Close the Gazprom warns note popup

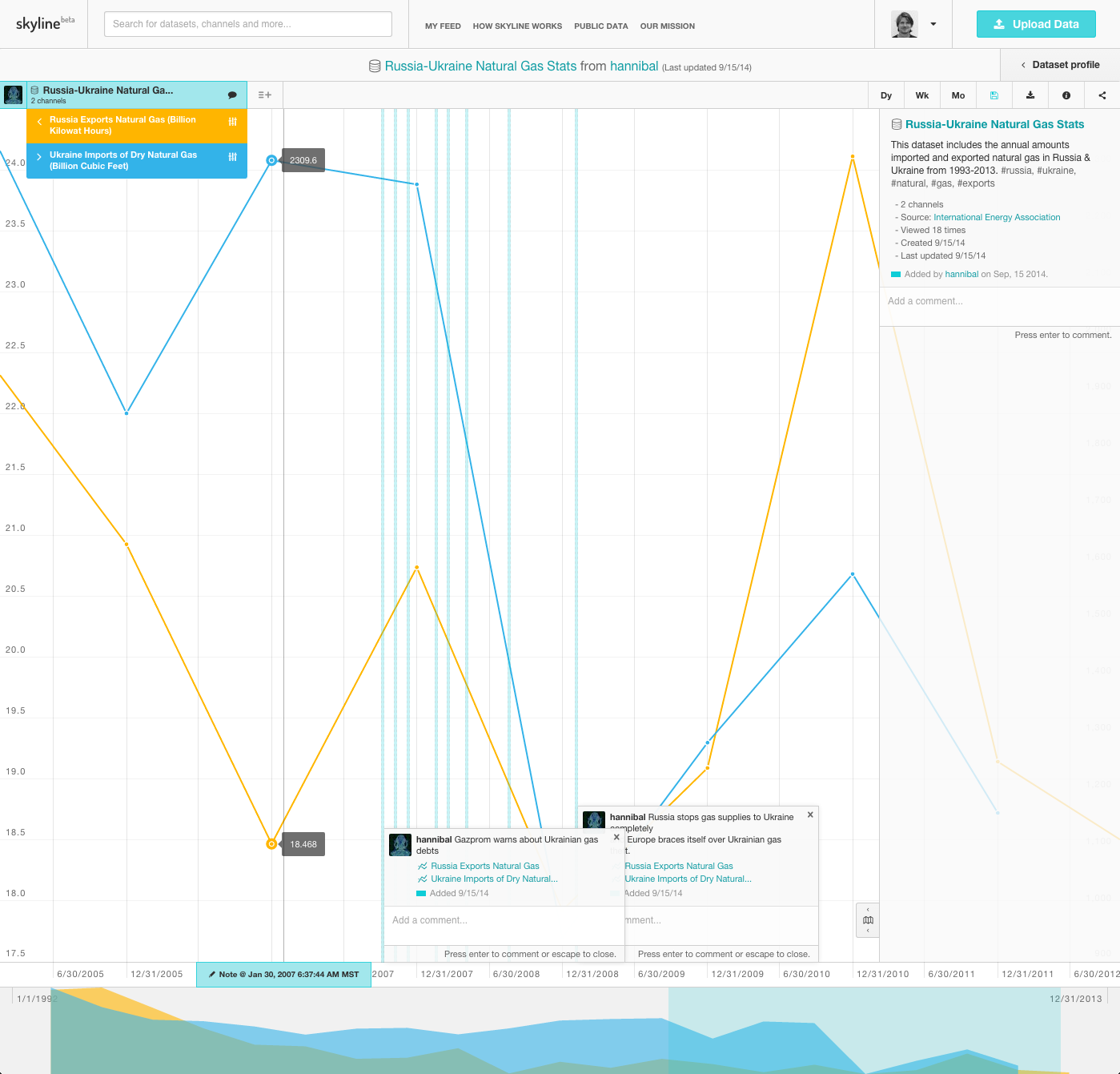[x=616, y=837]
